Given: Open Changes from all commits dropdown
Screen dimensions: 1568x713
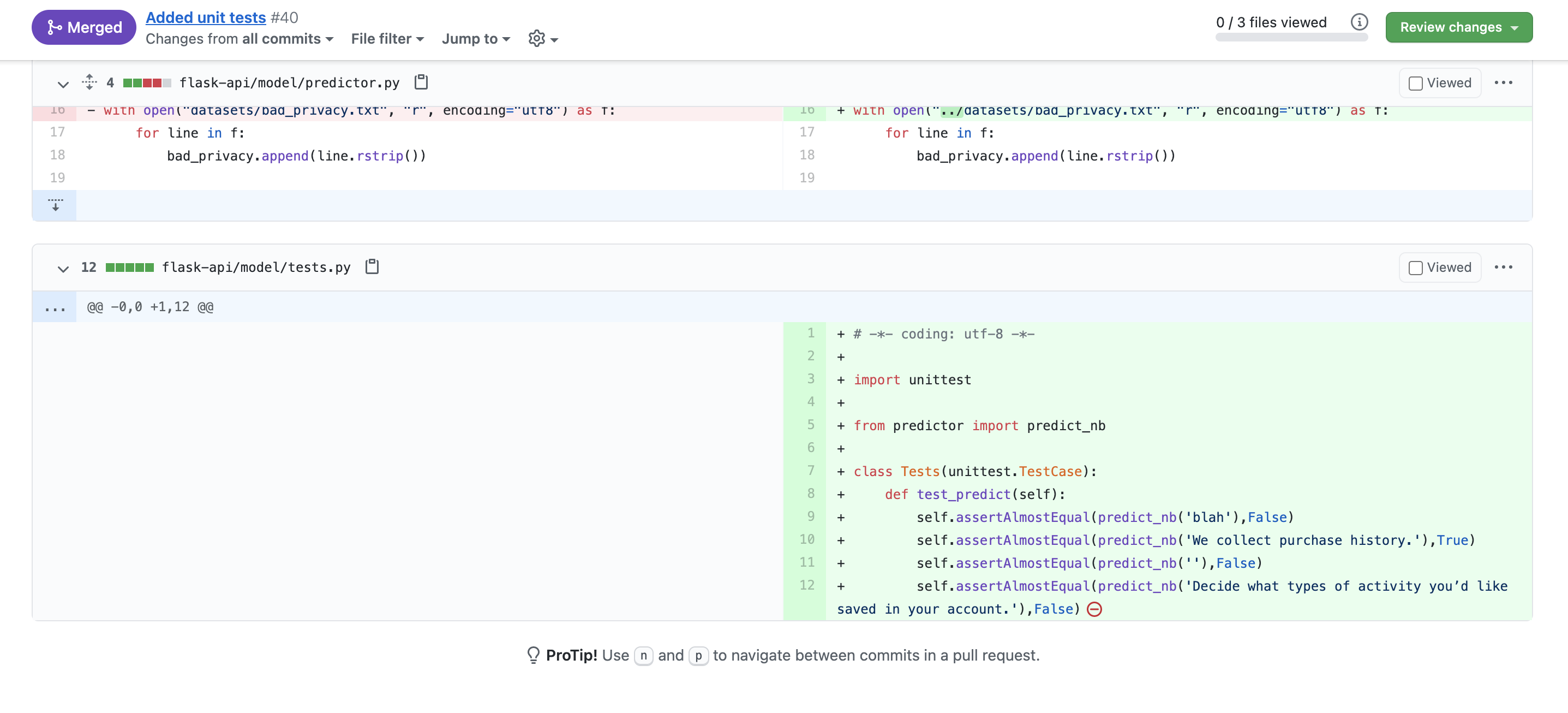Looking at the screenshot, I should 239,39.
